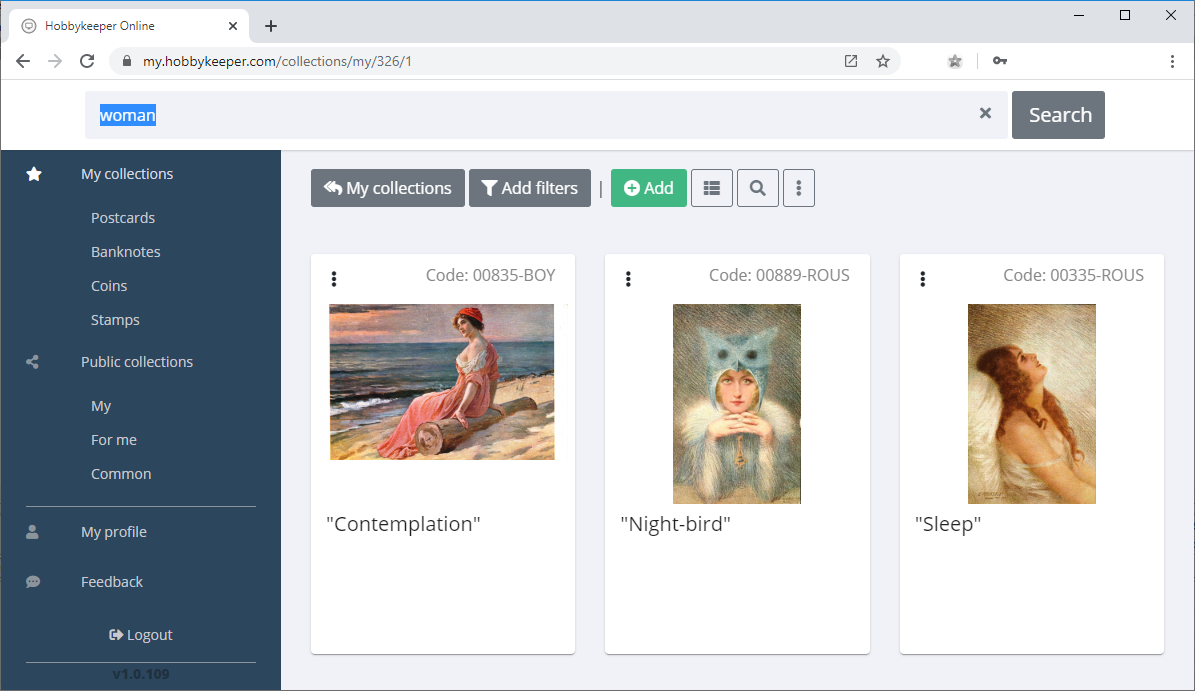Open Public collections in the sidebar
The height and width of the screenshot is (691, 1195).
(x=137, y=362)
